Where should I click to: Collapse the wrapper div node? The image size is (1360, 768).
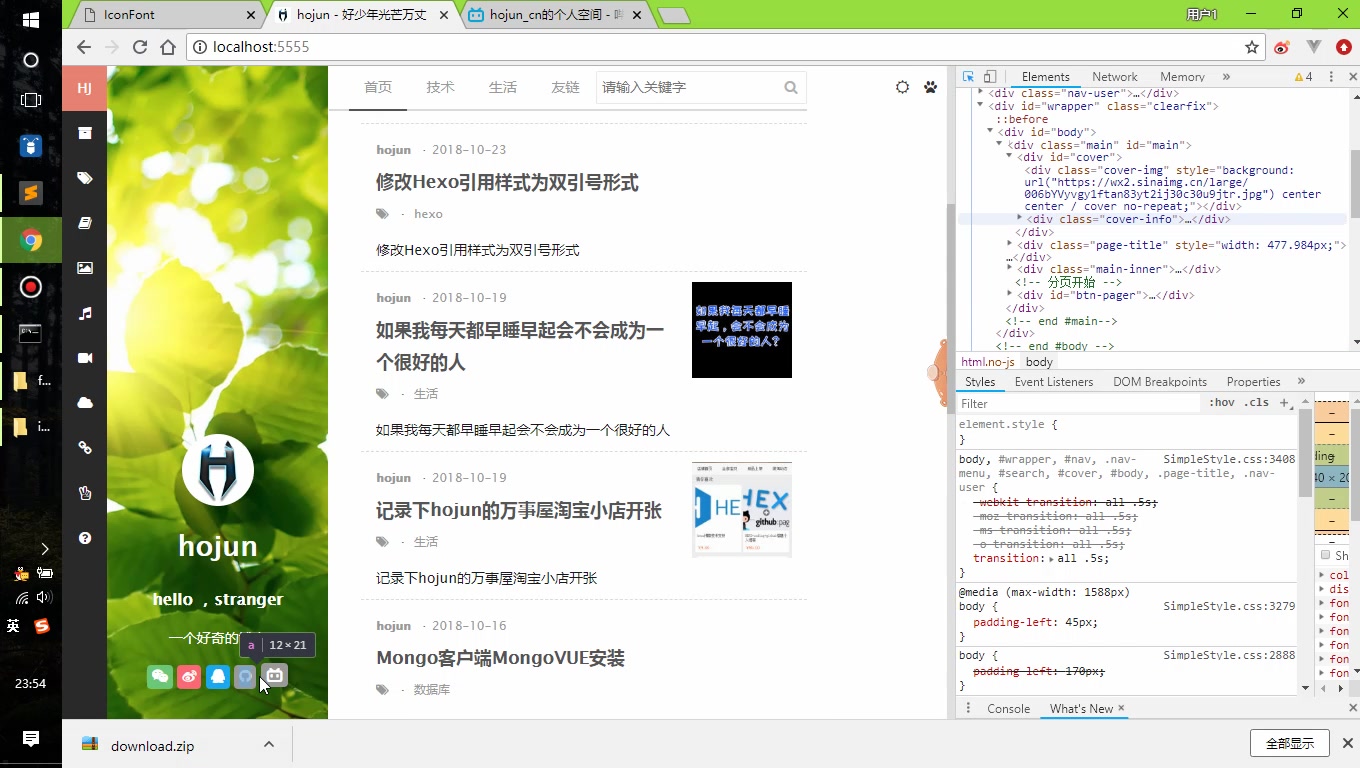tap(981, 106)
